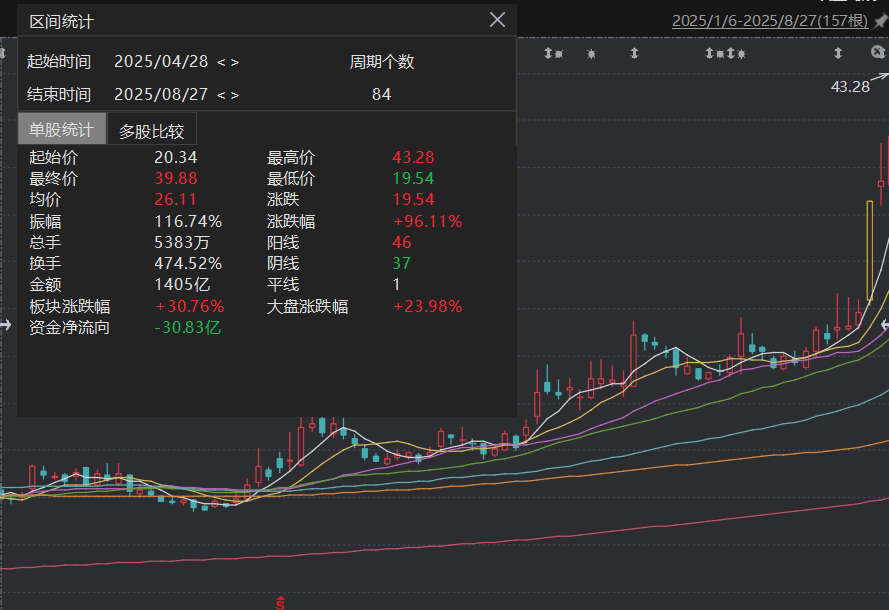Open the 2025/1/6-2025/8/27 date range link
The image size is (889, 610).
[770, 21]
